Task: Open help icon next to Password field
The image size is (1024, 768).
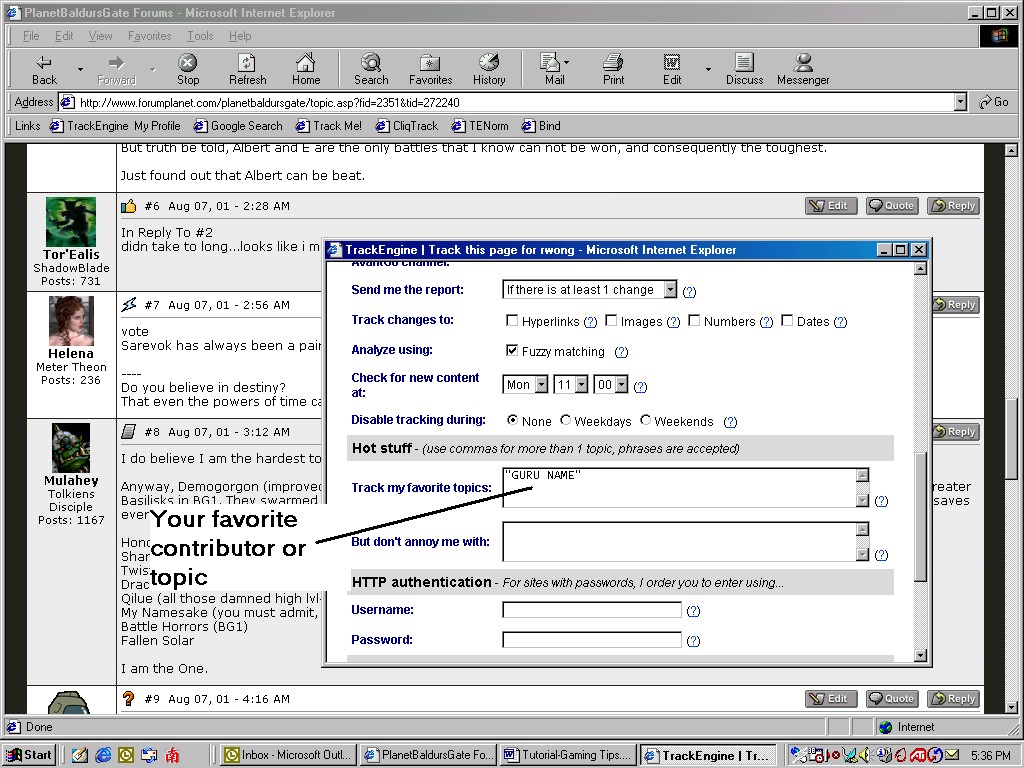Action: [x=693, y=641]
